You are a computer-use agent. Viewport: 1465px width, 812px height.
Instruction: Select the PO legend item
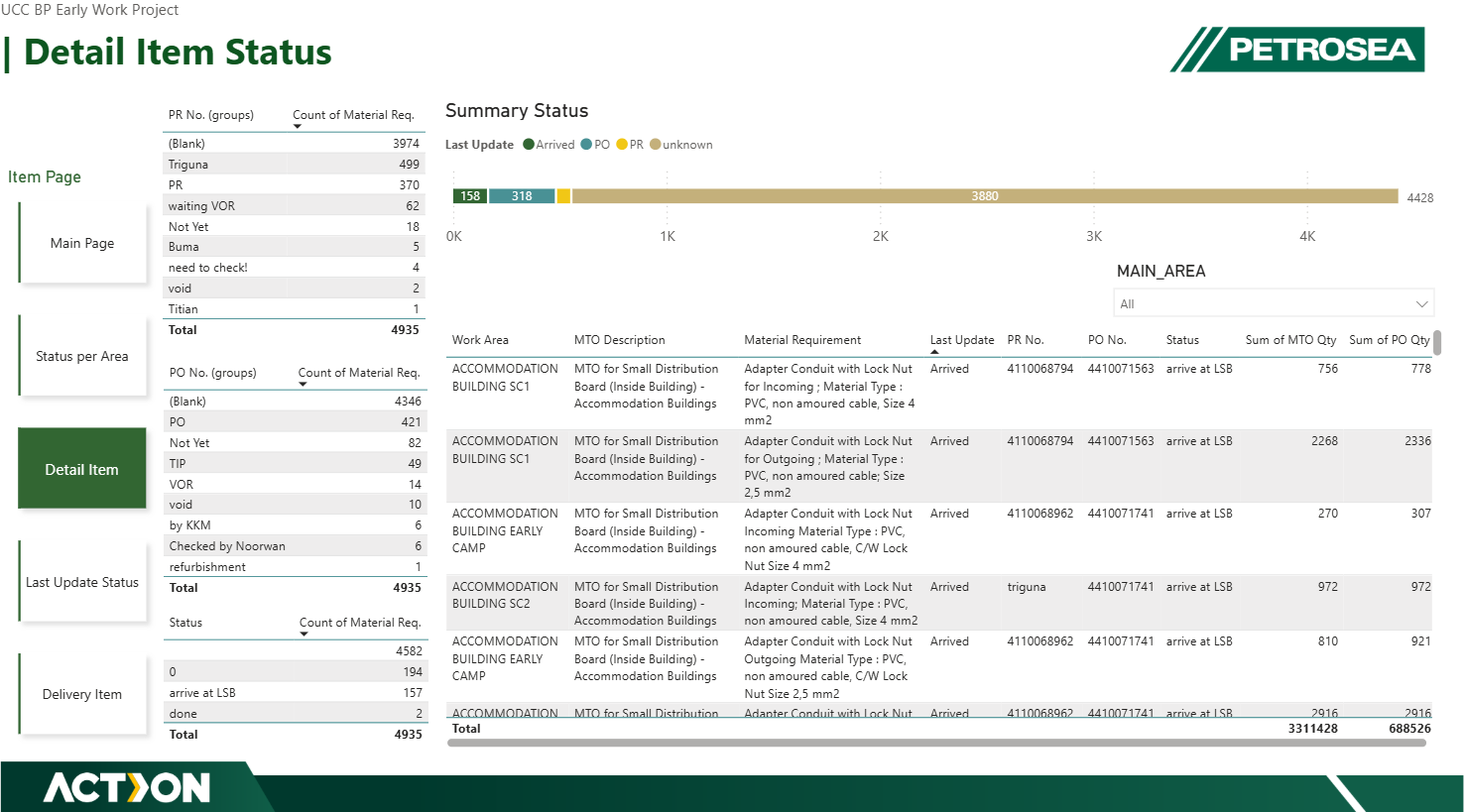tap(595, 145)
